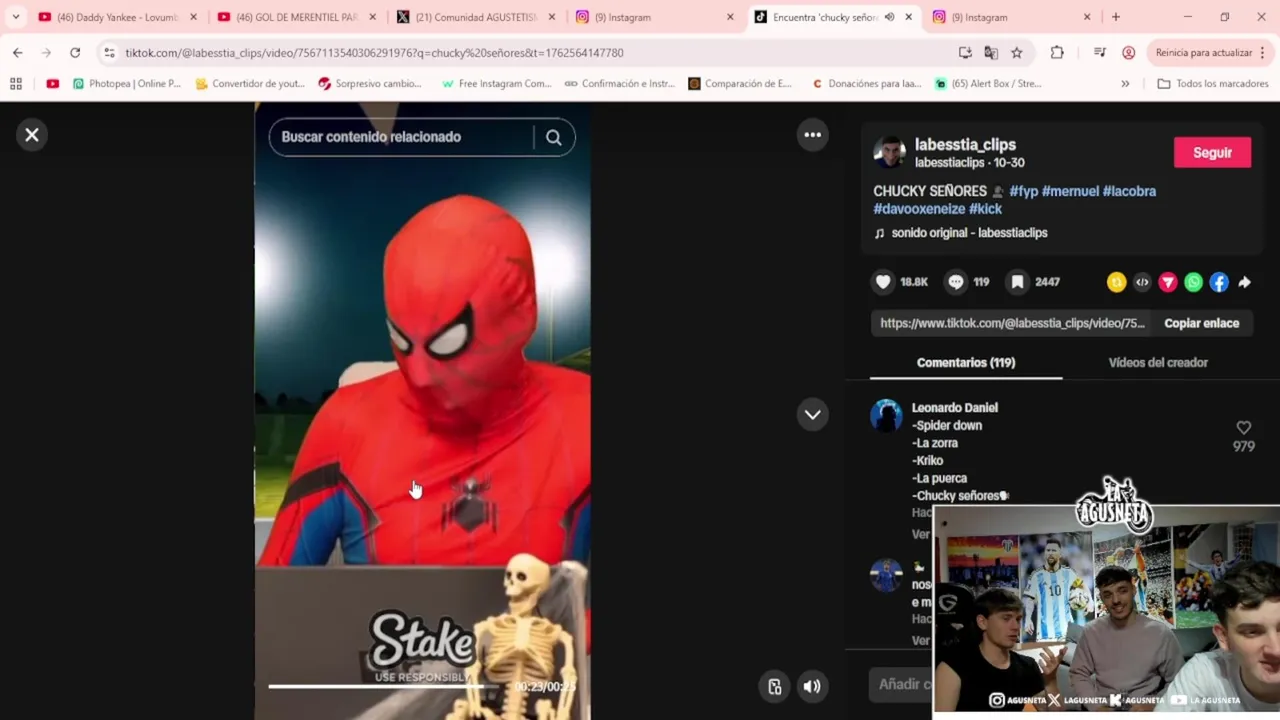Toggle the clear-display icon beside volume
This screenshot has height=720, width=1280.
click(x=774, y=686)
